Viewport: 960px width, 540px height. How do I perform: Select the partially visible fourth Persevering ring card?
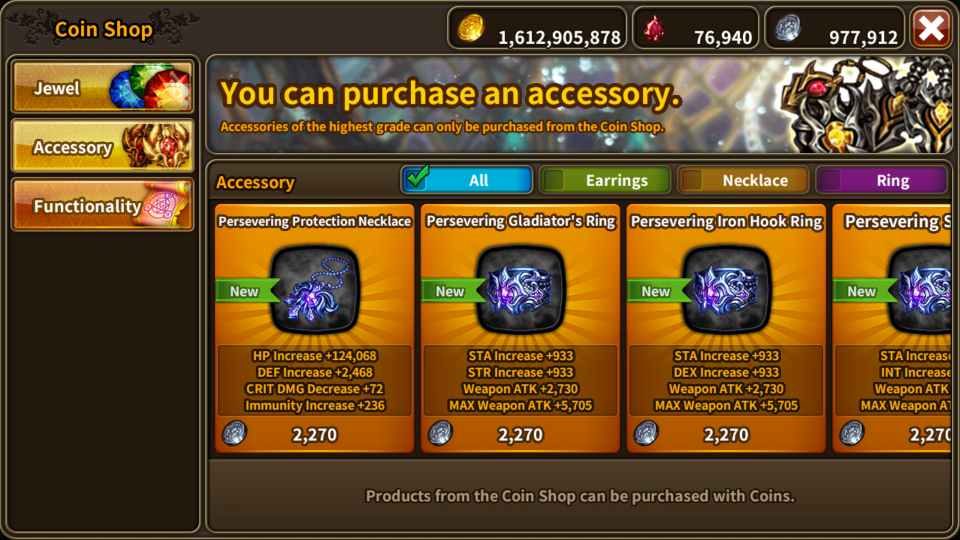click(892, 329)
